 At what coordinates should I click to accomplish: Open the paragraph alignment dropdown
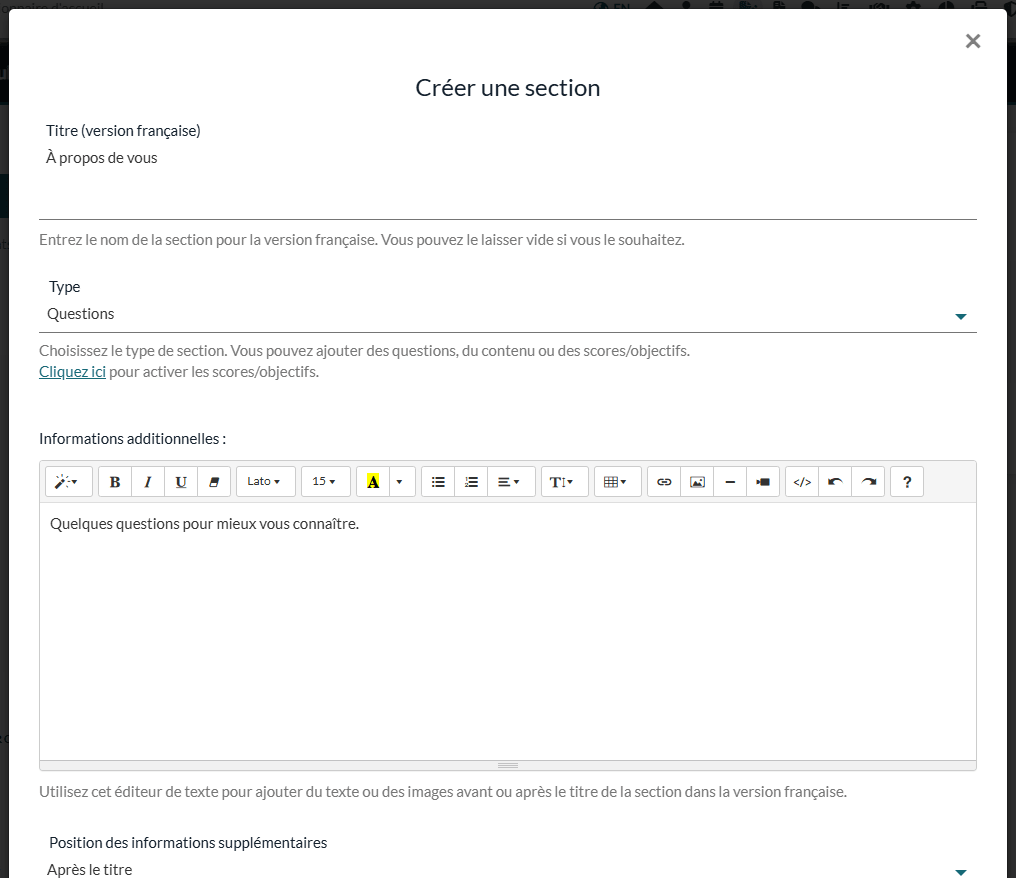tap(511, 481)
